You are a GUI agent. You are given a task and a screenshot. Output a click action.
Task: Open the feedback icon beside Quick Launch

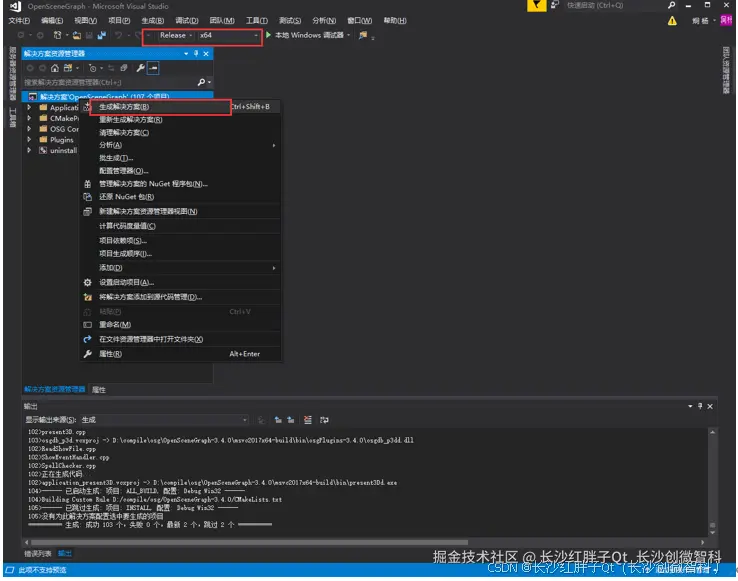pos(555,5)
